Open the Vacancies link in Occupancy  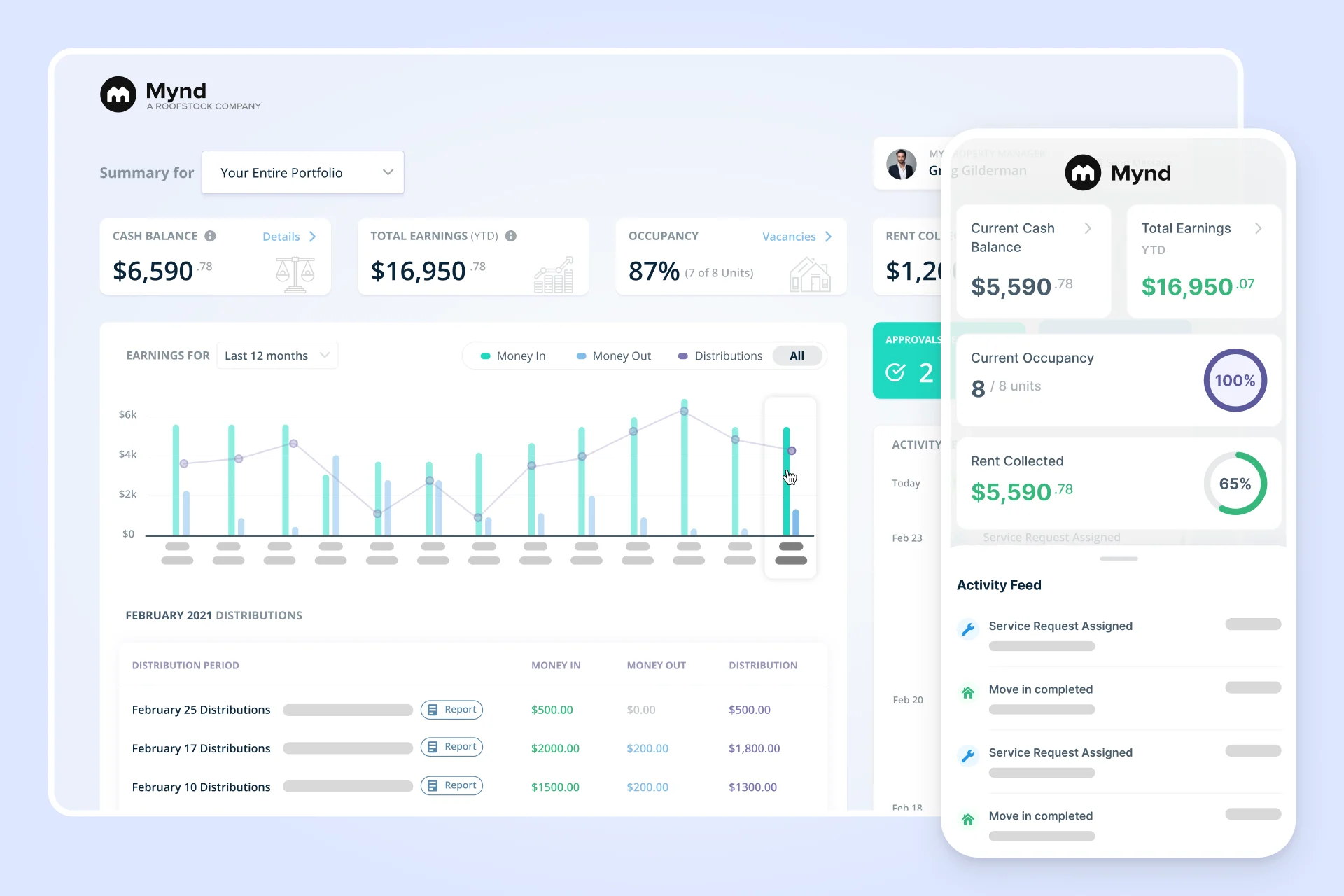point(789,237)
